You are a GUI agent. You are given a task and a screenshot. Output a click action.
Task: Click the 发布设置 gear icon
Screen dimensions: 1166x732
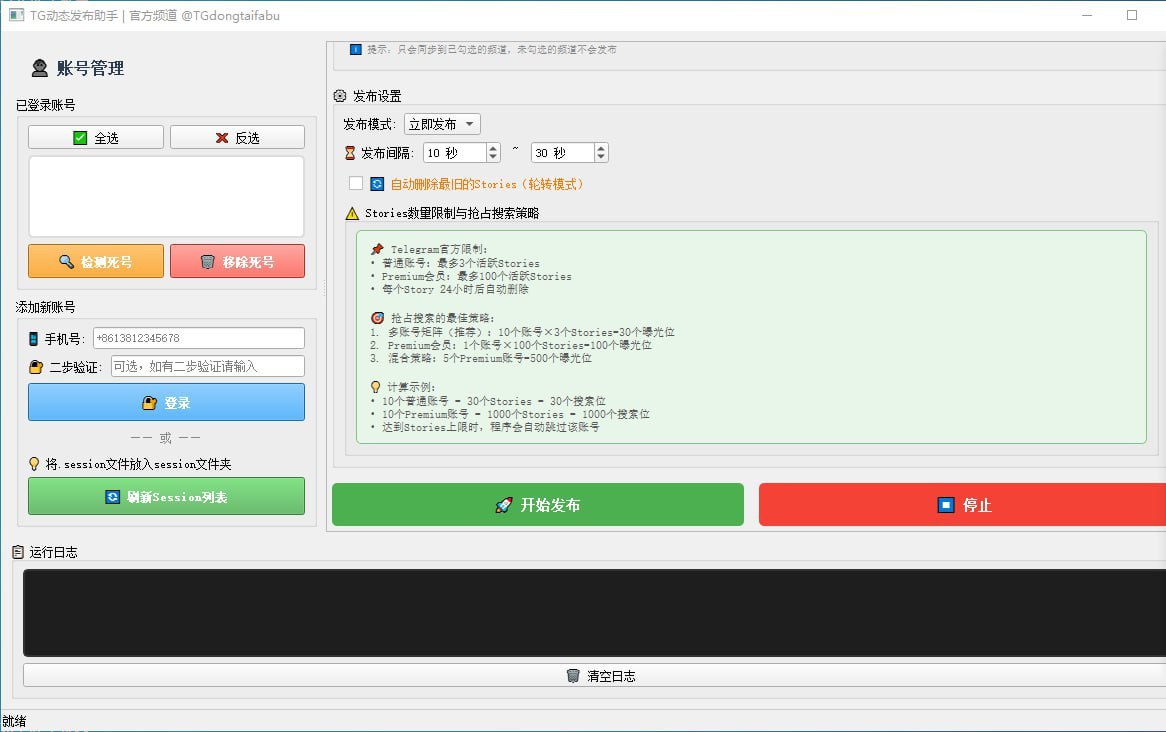(x=340, y=97)
